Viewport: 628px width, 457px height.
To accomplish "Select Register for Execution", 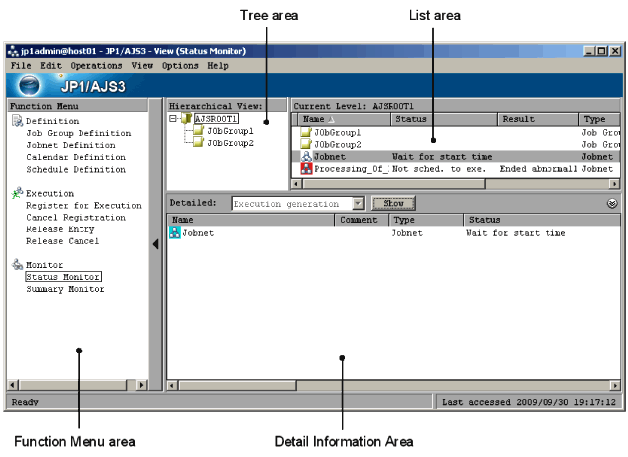I will click(x=84, y=205).
